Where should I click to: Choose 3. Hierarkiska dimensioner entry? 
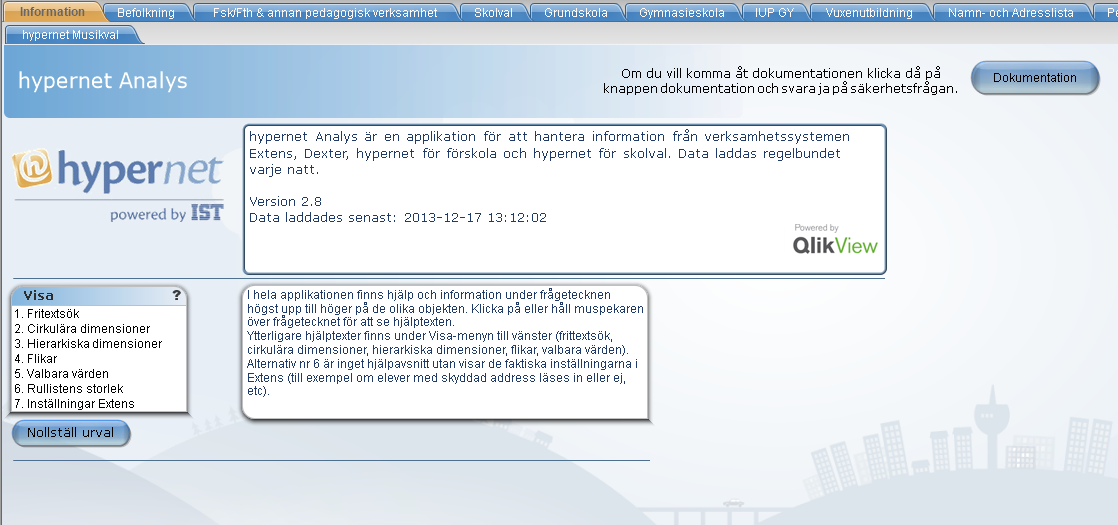pyautogui.click(x=99, y=344)
